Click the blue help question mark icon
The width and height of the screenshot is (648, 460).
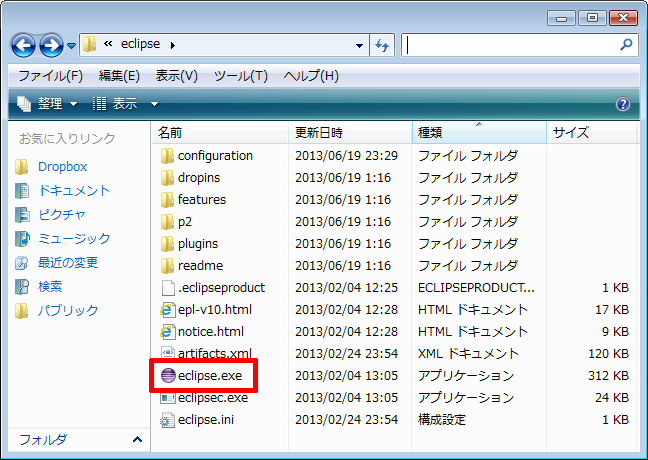(x=623, y=104)
